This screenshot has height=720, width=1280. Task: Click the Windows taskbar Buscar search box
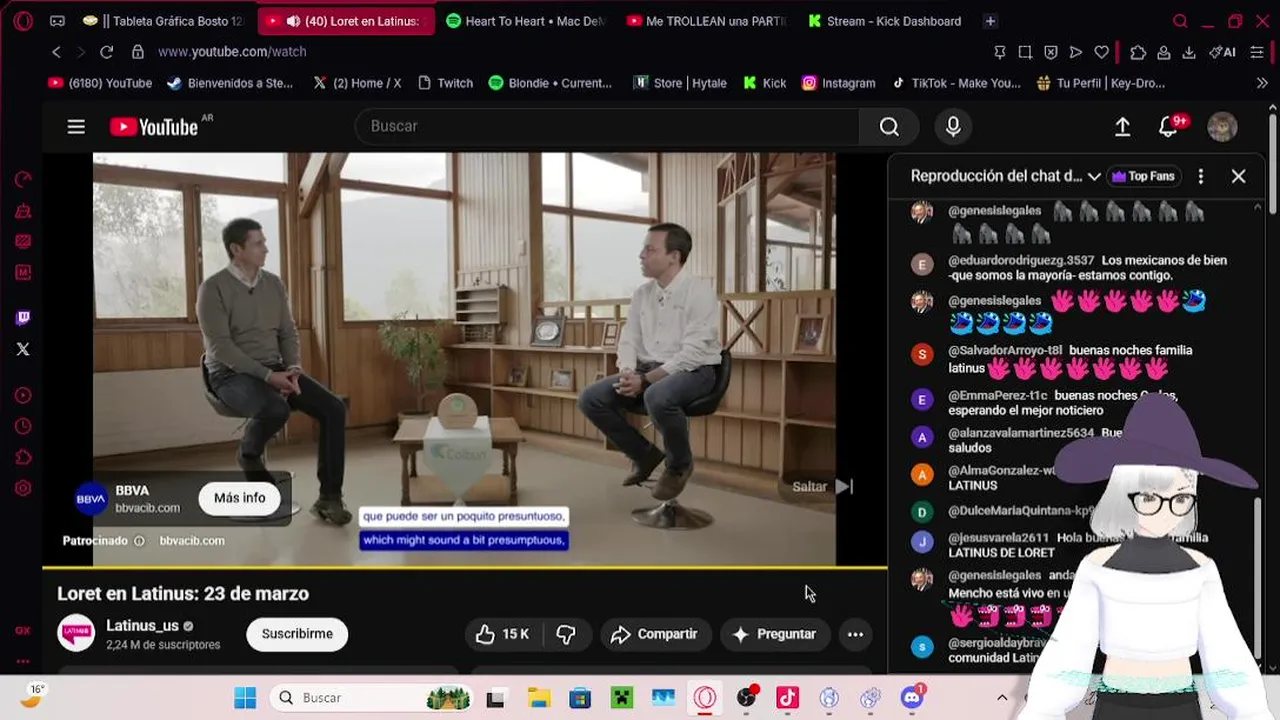pos(369,698)
